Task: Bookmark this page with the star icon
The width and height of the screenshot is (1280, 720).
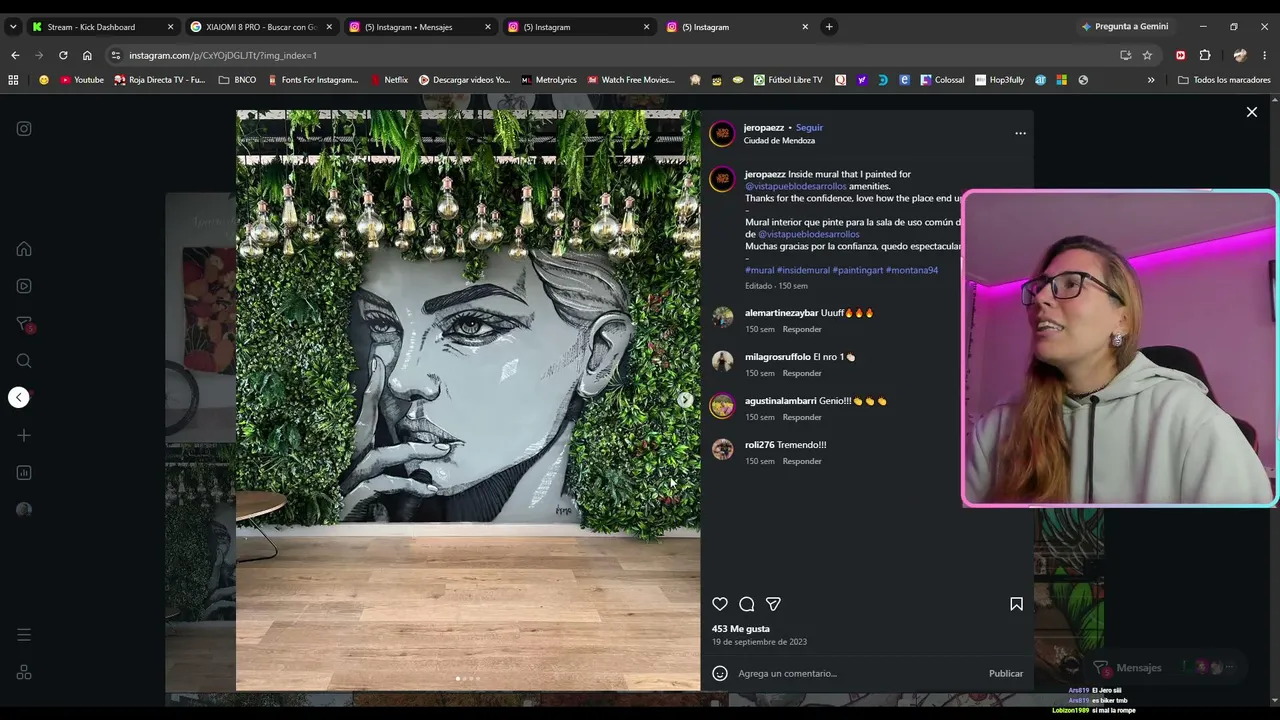Action: (x=1147, y=55)
